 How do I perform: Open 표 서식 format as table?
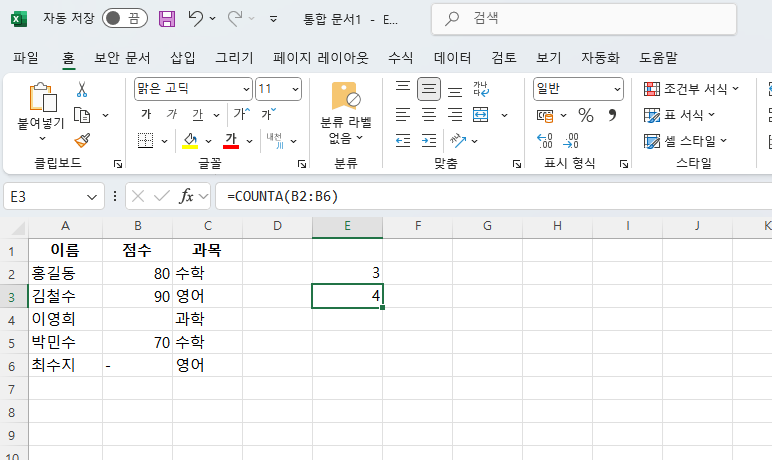[x=679, y=115]
